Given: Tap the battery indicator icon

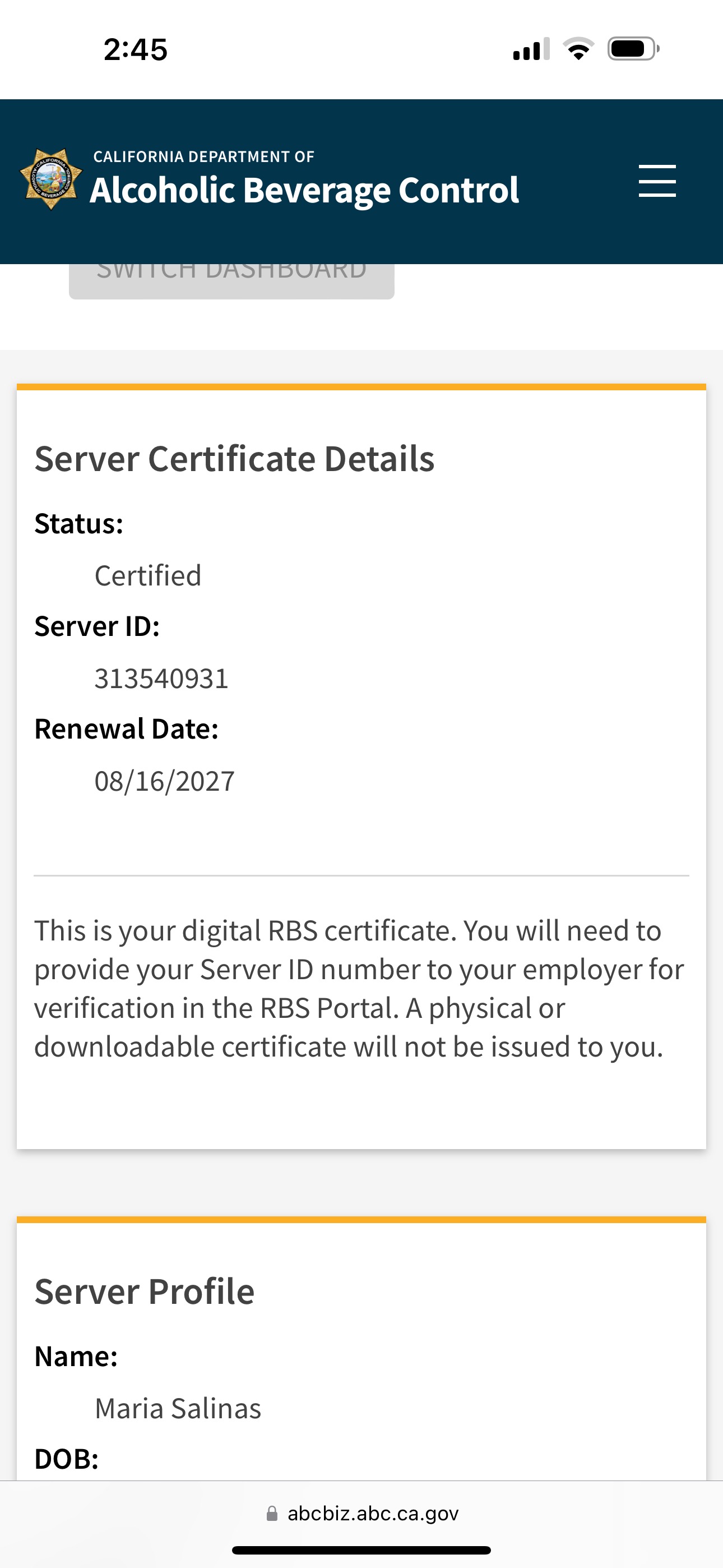Looking at the screenshot, I should [633, 49].
